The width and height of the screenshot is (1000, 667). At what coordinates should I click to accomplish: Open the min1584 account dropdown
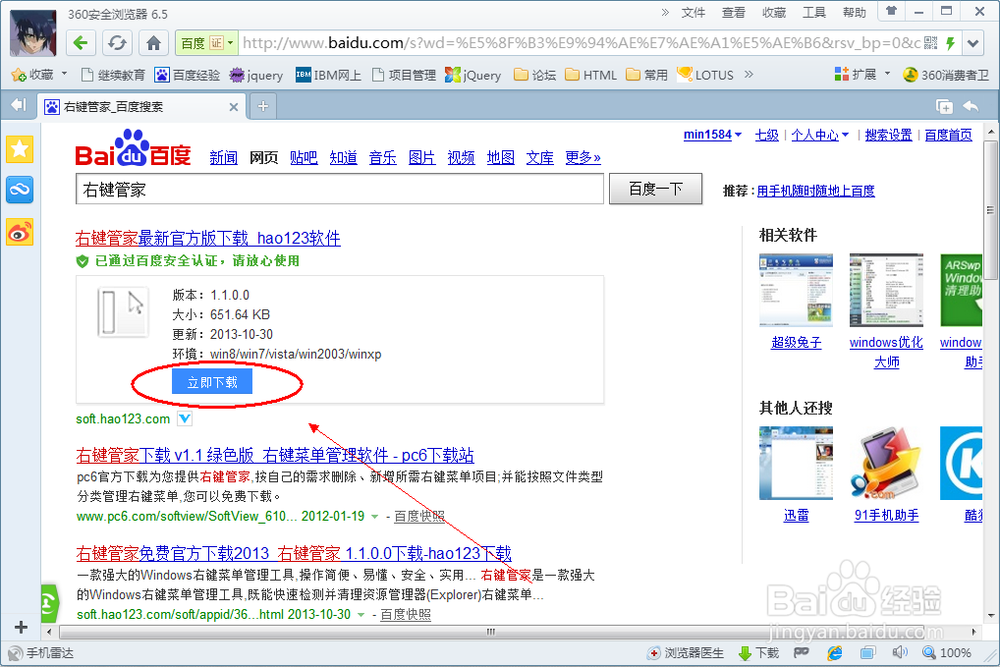(x=712, y=135)
